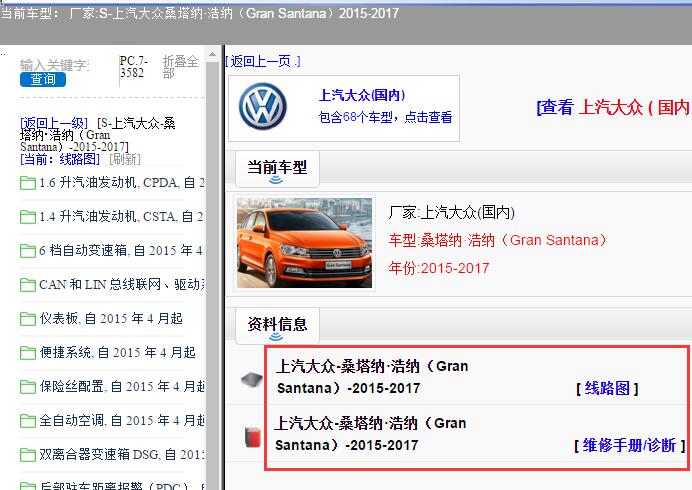This screenshot has height=490, width=692.
Task: Select tree entry 仪表板, 自 2015 年 4 月起
Action: point(111,318)
